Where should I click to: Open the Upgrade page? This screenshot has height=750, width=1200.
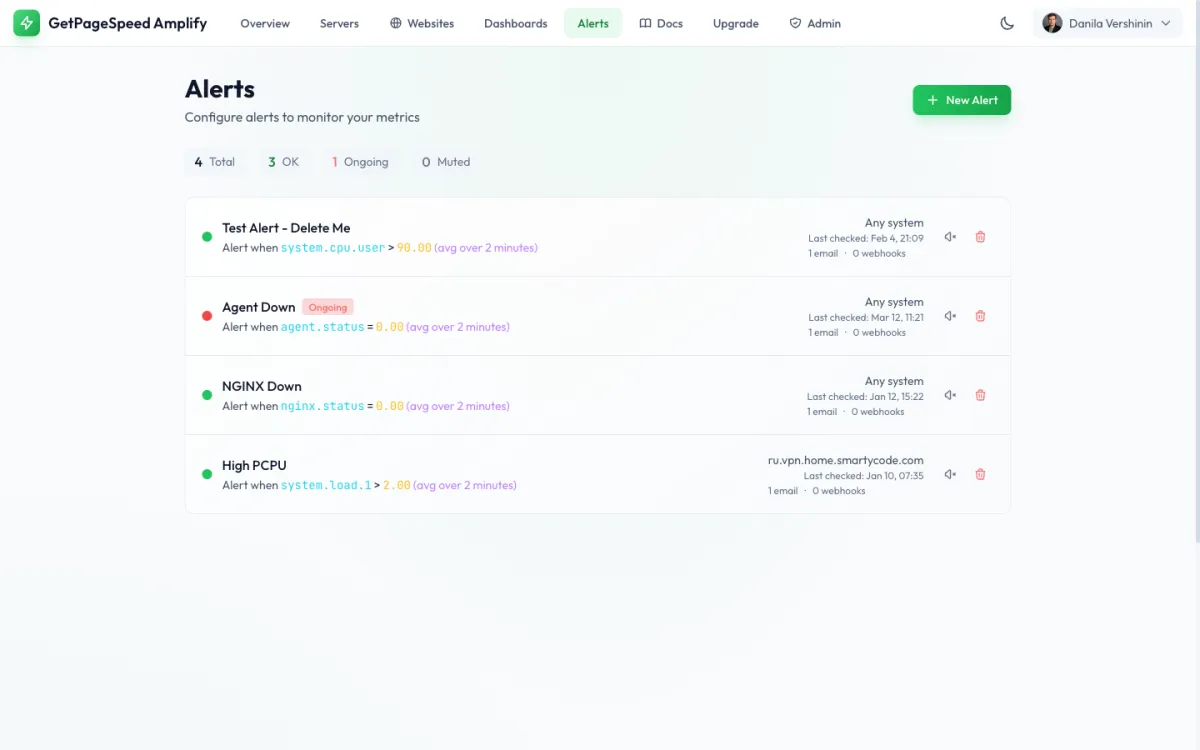735,22
